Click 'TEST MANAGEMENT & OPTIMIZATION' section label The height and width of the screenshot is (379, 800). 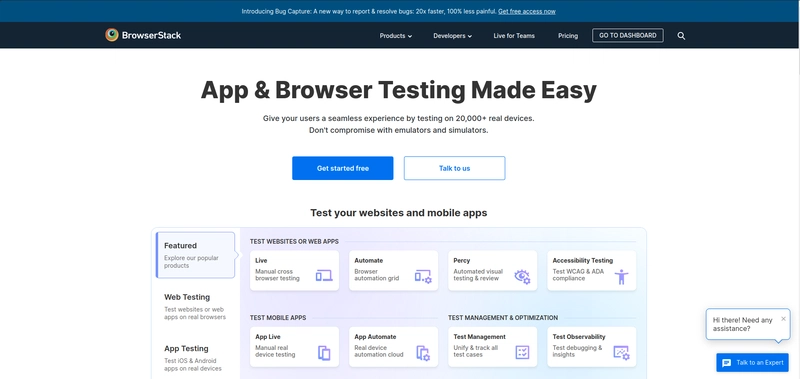[x=503, y=317]
